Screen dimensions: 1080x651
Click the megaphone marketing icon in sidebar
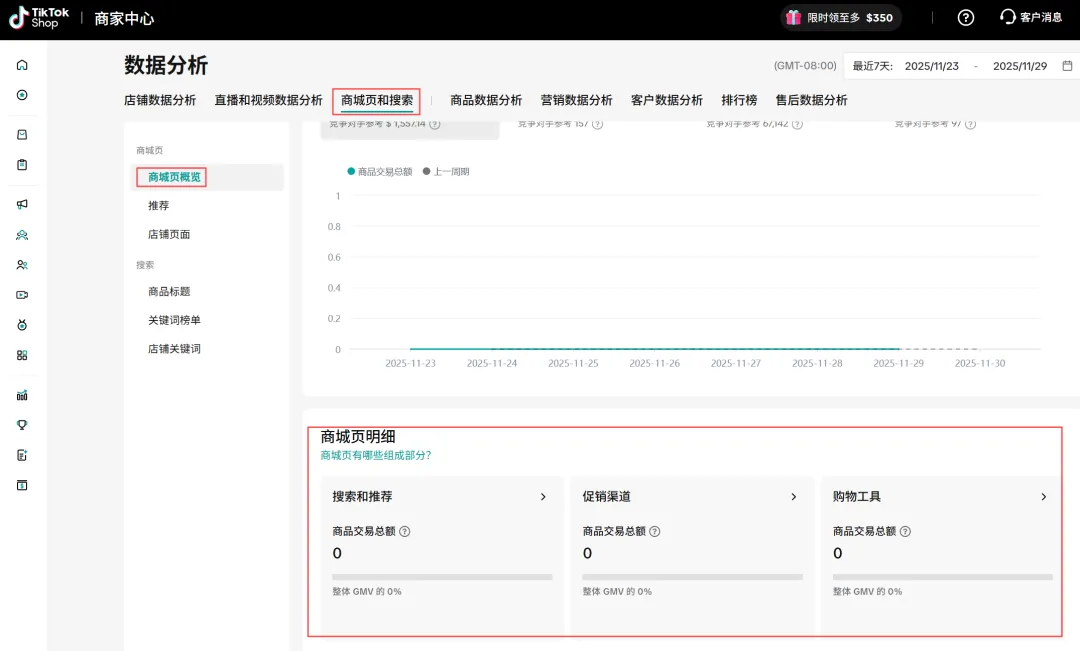click(x=22, y=204)
